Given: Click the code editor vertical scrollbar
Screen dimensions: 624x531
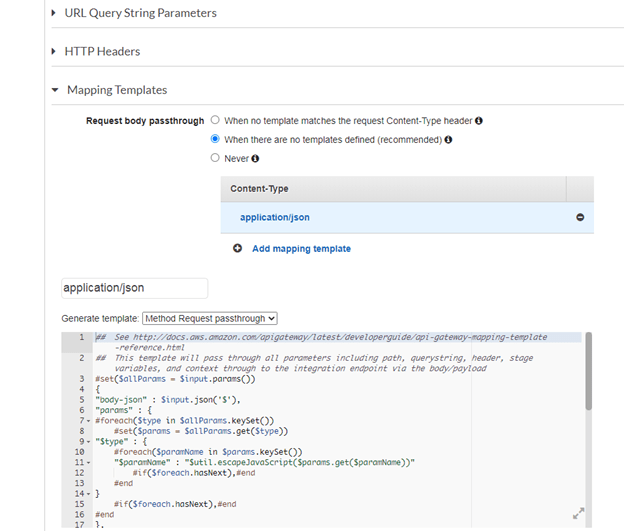Looking at the screenshot, I should point(588,370).
